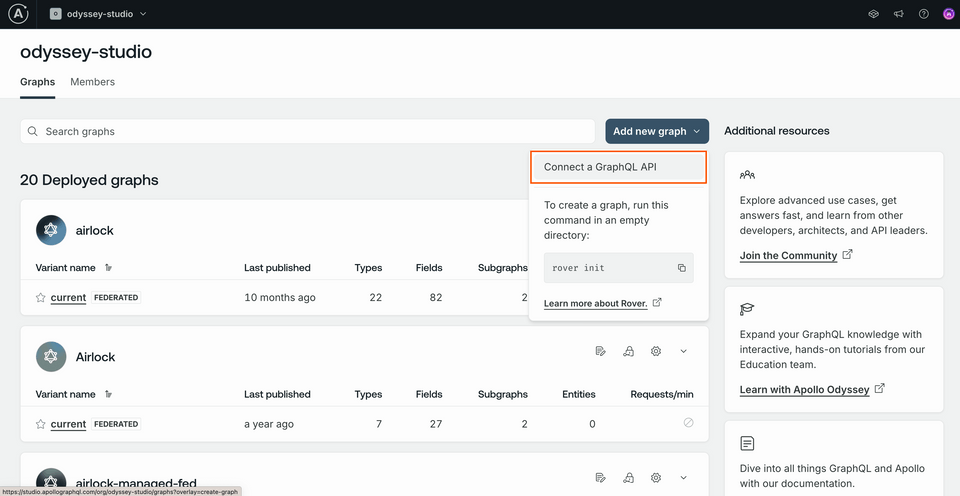
Task: Open the help question mark icon
Action: pyautogui.click(x=923, y=14)
